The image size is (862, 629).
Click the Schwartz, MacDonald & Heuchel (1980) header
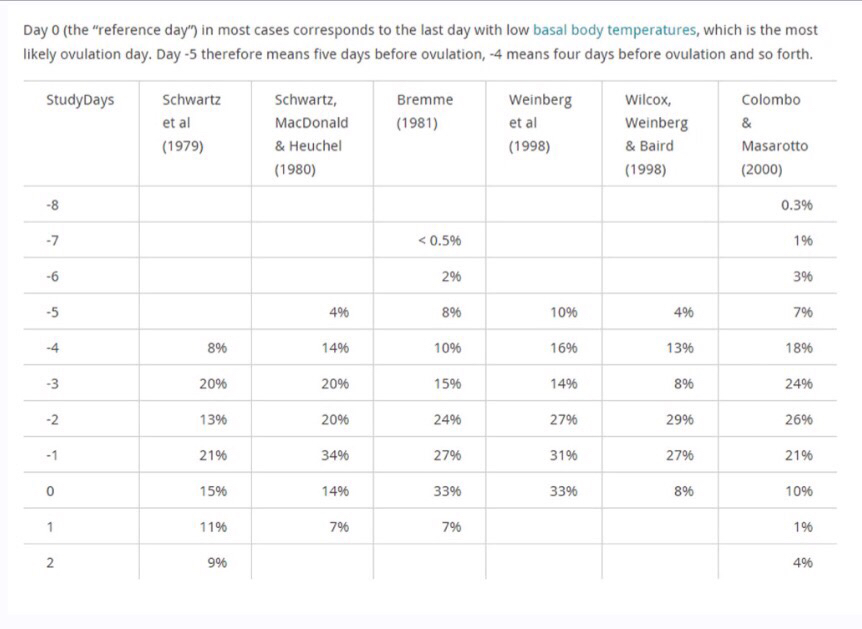click(311, 134)
